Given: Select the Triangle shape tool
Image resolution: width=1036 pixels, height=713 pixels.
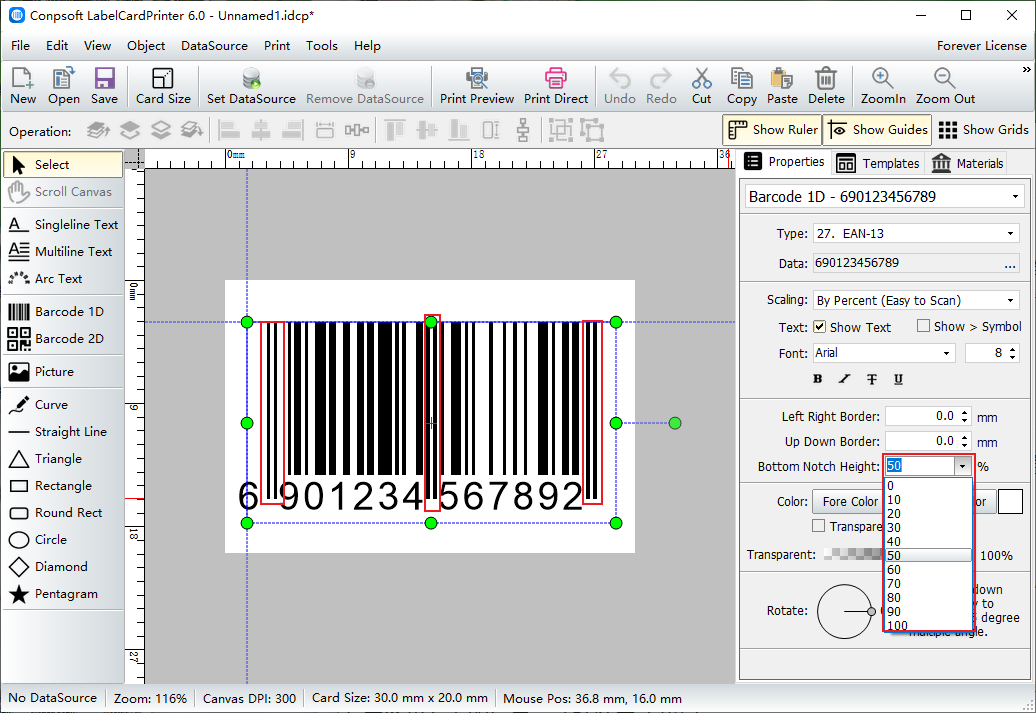Looking at the screenshot, I should pos(63,459).
